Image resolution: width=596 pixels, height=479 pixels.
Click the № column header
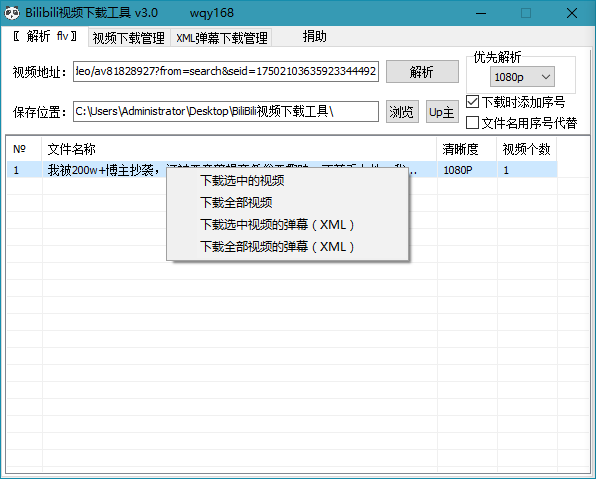pos(24,149)
